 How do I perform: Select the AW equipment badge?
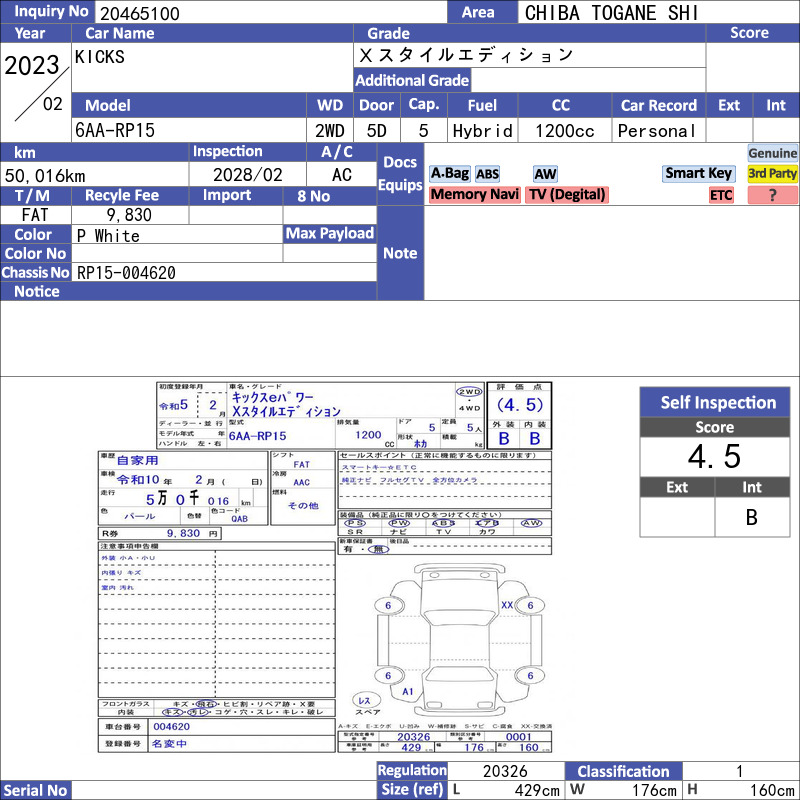point(545,174)
